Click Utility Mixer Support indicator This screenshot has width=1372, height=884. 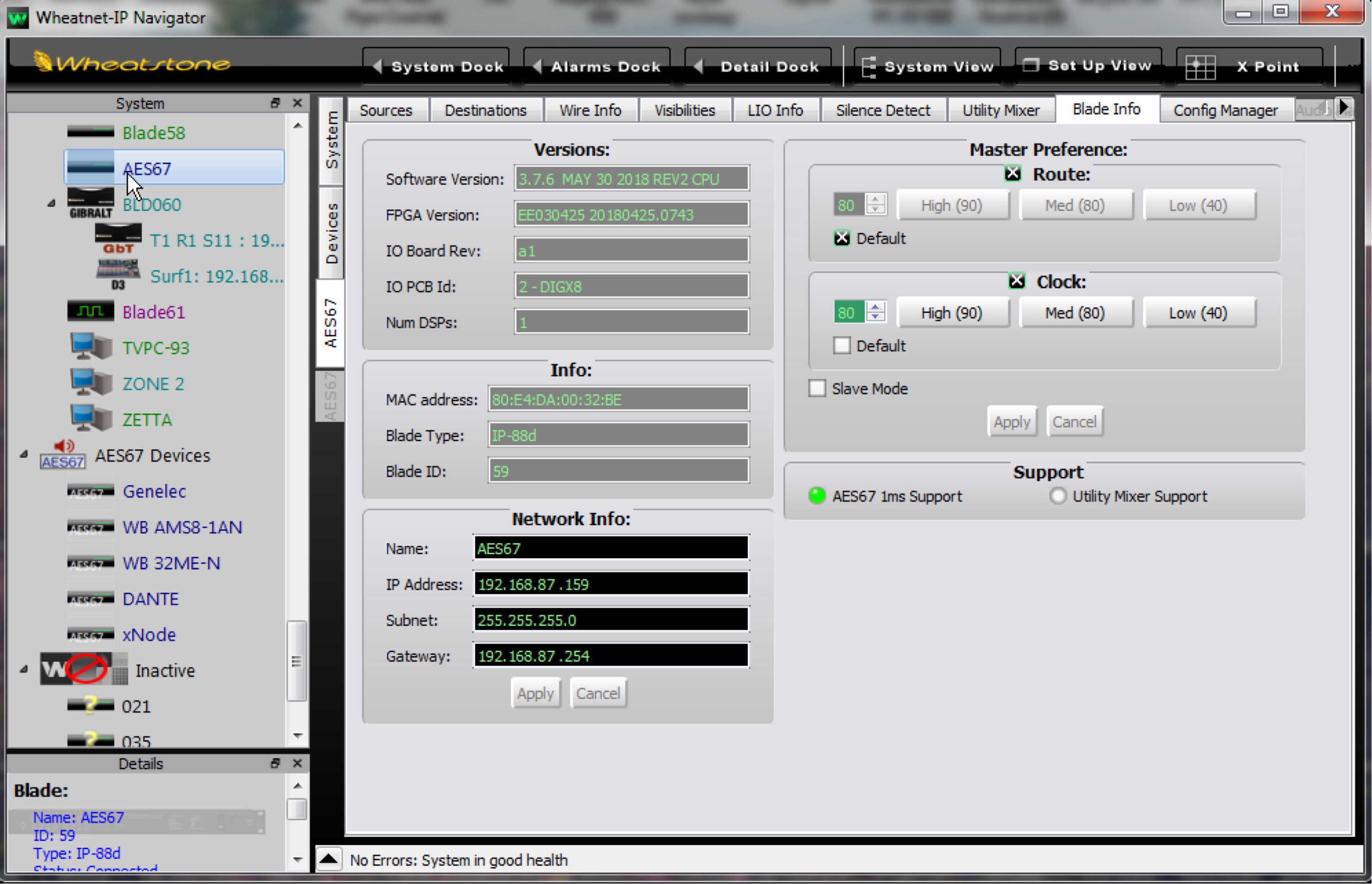tap(1058, 496)
